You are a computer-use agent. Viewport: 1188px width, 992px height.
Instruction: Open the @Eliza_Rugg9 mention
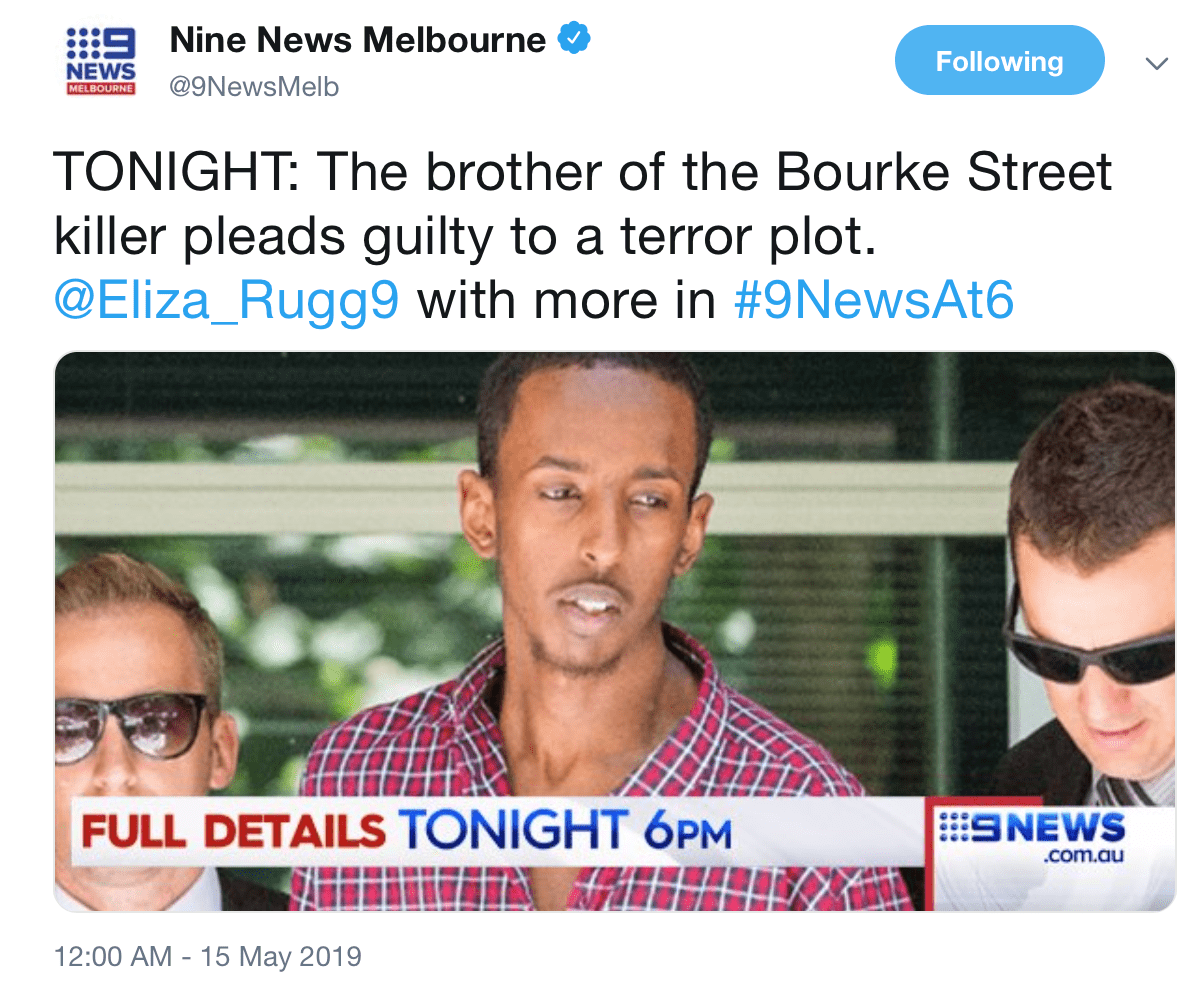(x=226, y=302)
